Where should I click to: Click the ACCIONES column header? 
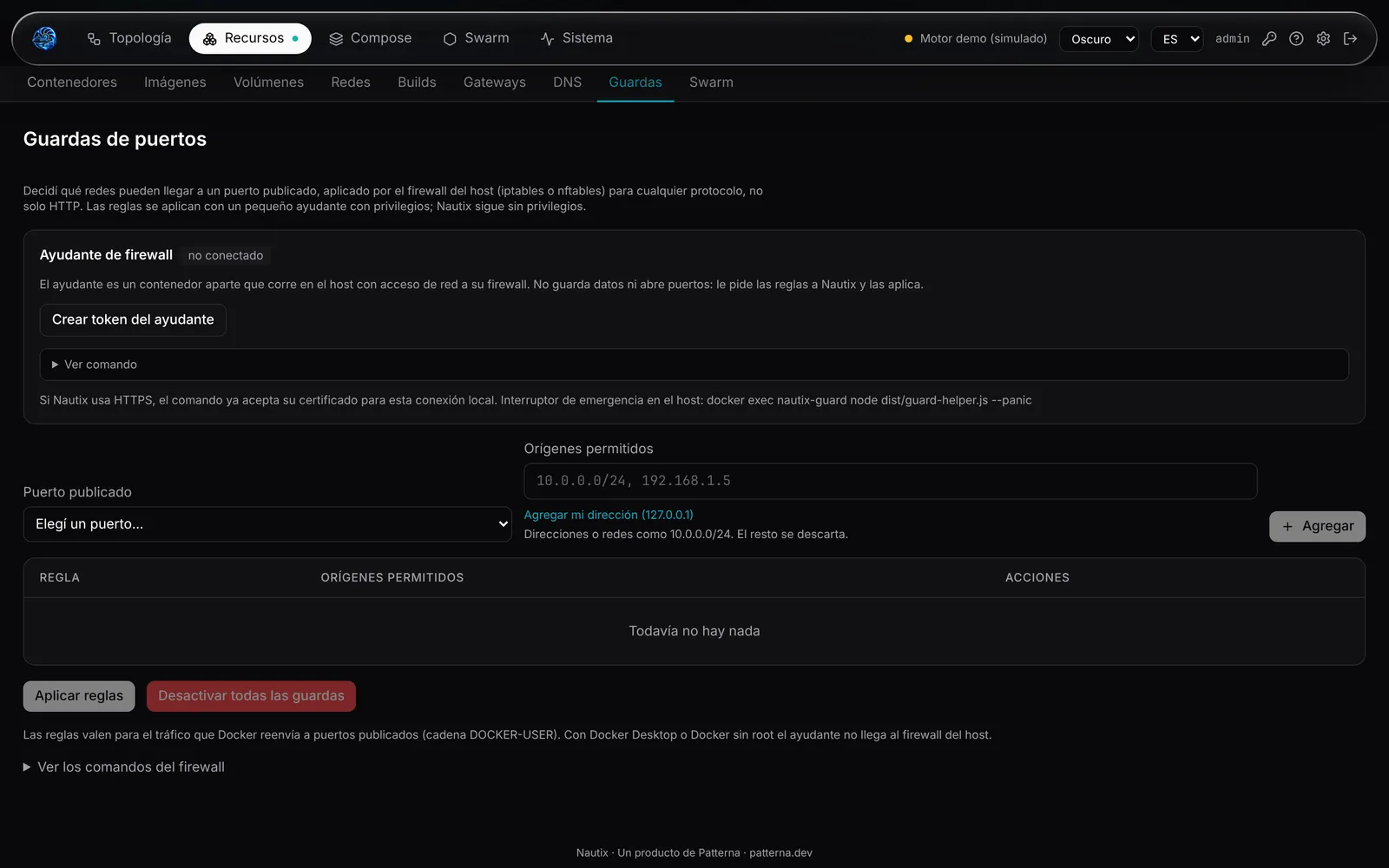pyautogui.click(x=1037, y=577)
